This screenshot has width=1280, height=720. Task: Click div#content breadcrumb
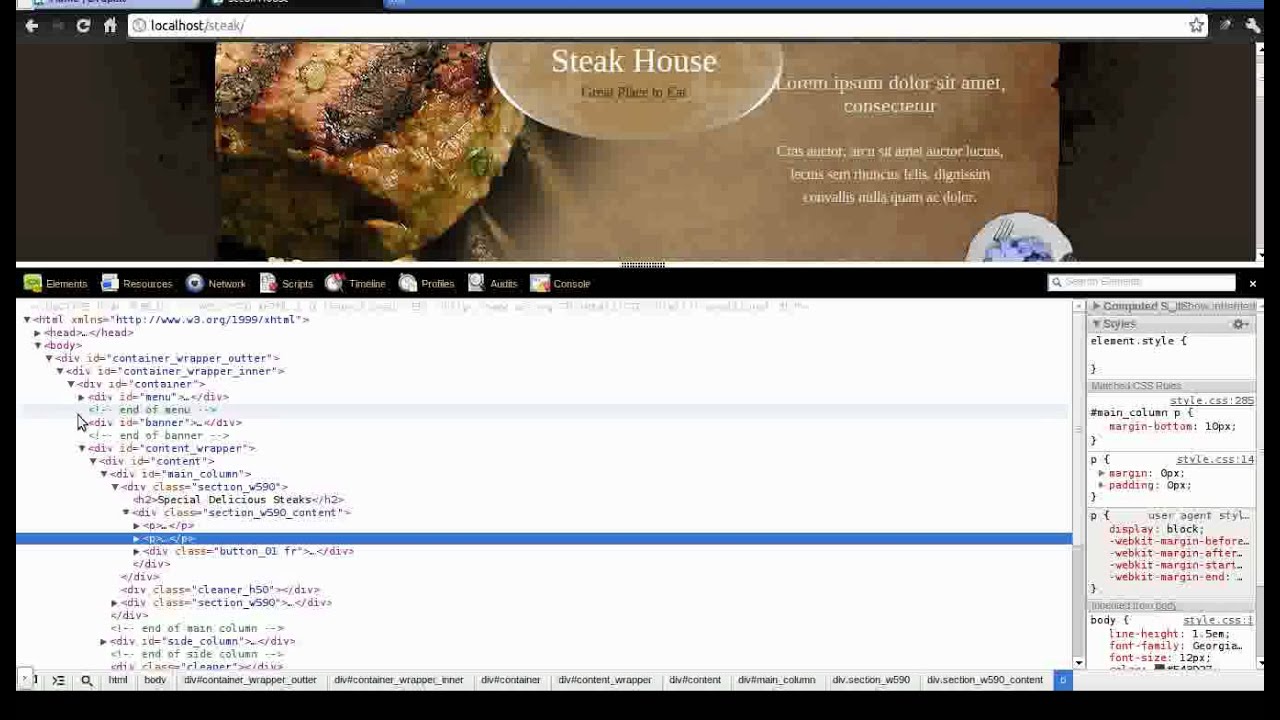[695, 680]
